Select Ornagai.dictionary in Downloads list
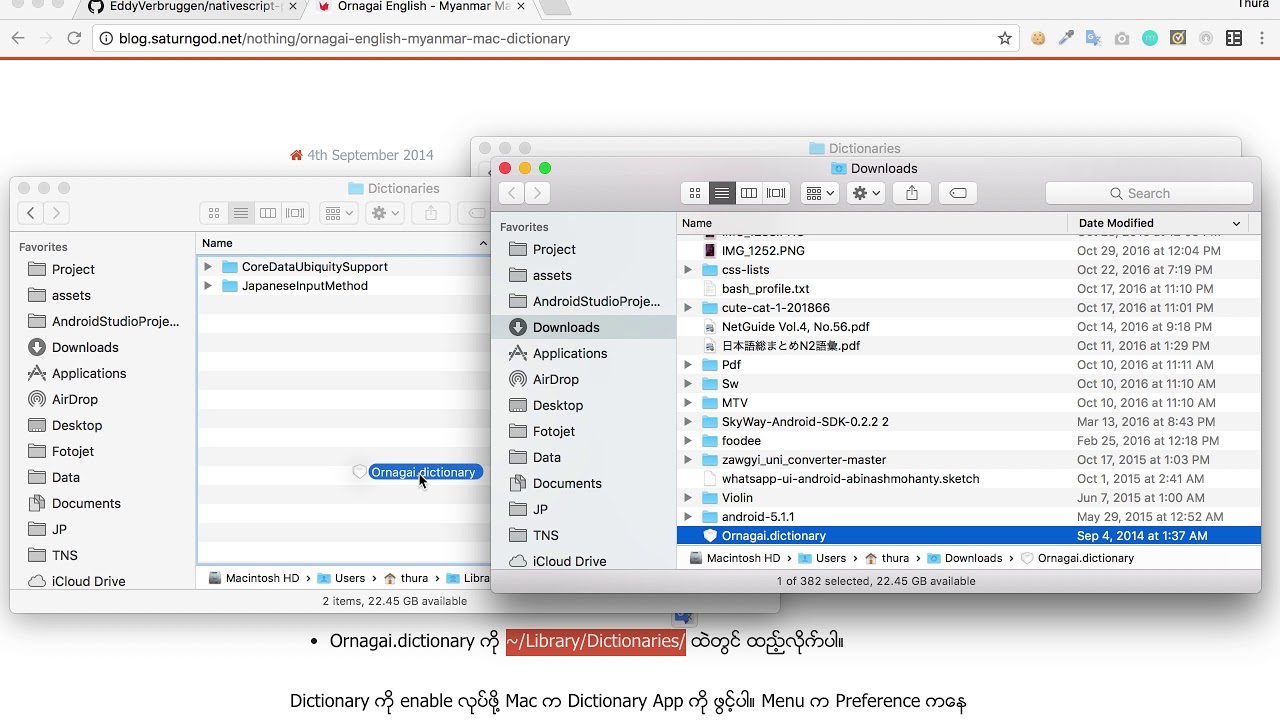The image size is (1280, 720). (968, 536)
